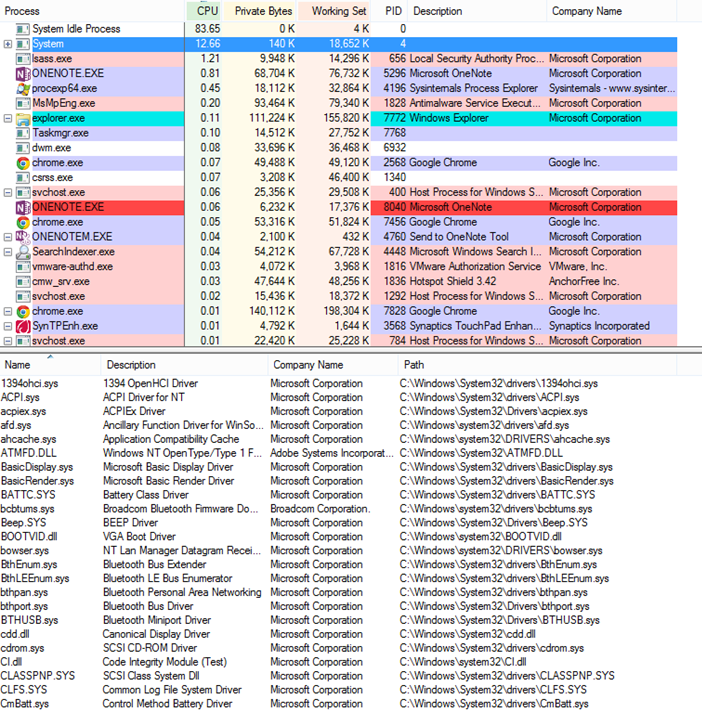Sort drivers by lower Company Name header
The width and height of the screenshot is (702, 712).
(333, 365)
